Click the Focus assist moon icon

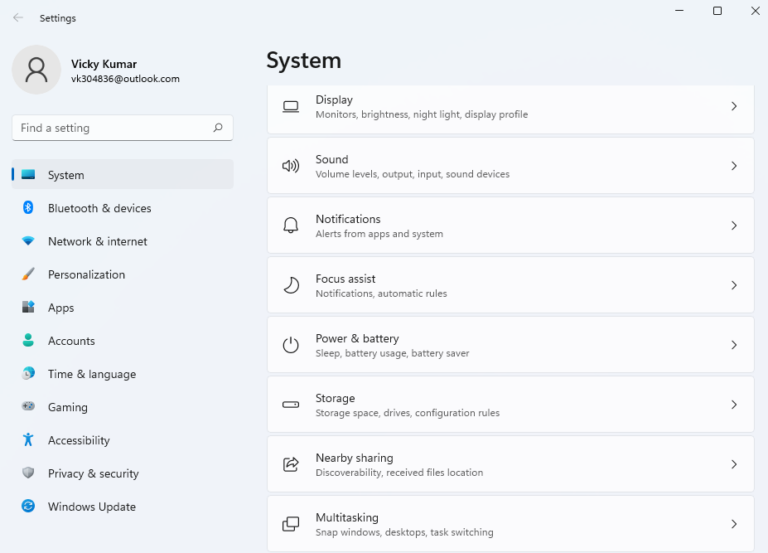pyautogui.click(x=291, y=285)
